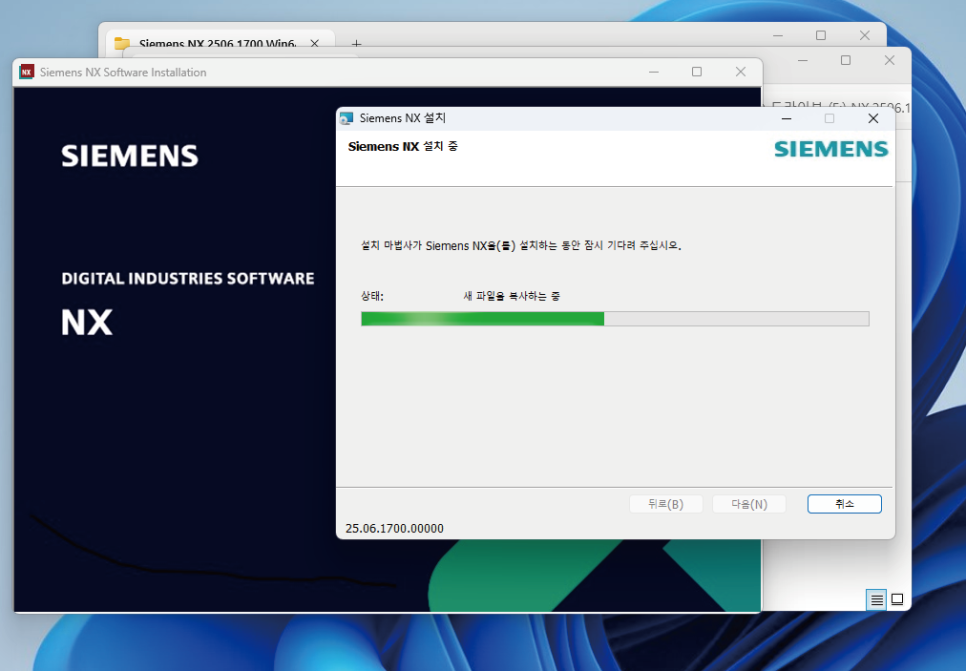Click the installation progress bar
Viewport: 966px width, 671px height.
pyautogui.click(x=615, y=319)
